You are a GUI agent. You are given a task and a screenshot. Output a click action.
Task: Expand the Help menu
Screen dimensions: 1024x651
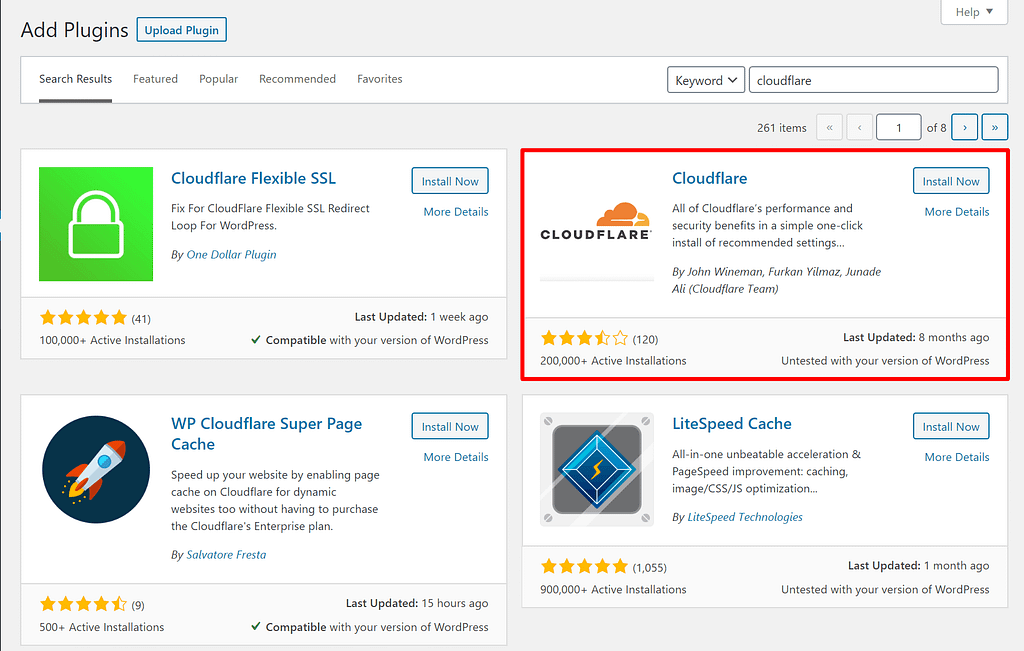click(972, 12)
